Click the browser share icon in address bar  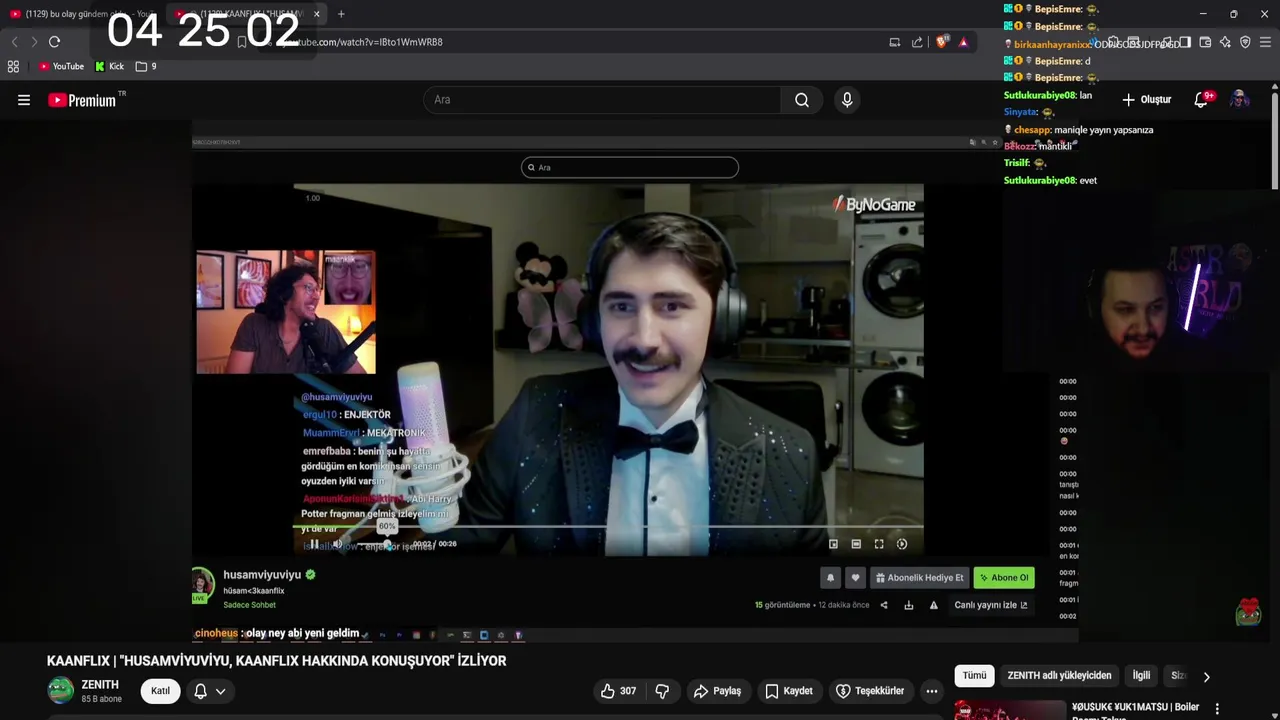[x=917, y=42]
